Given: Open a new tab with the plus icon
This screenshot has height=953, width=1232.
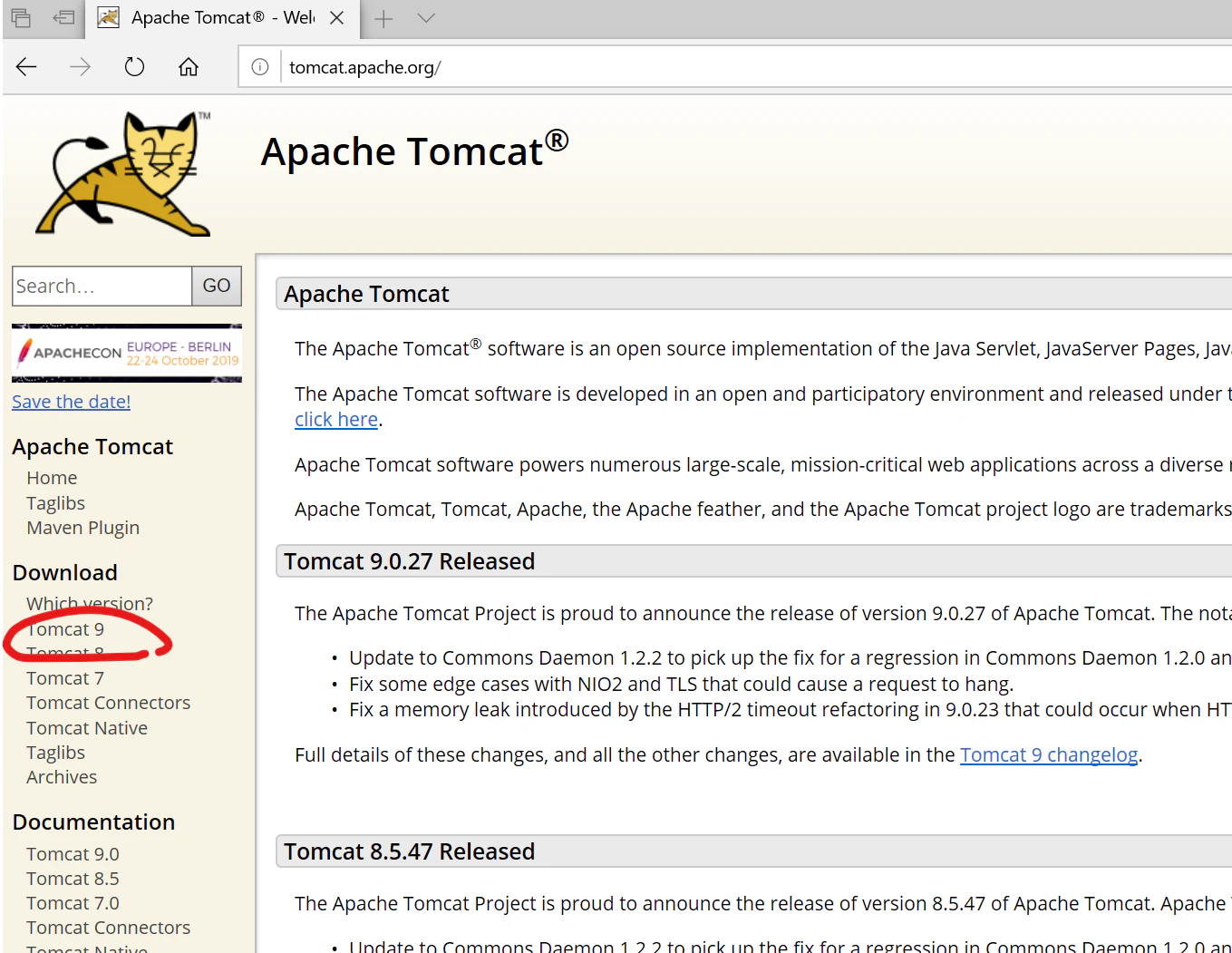Looking at the screenshot, I should 383,18.
